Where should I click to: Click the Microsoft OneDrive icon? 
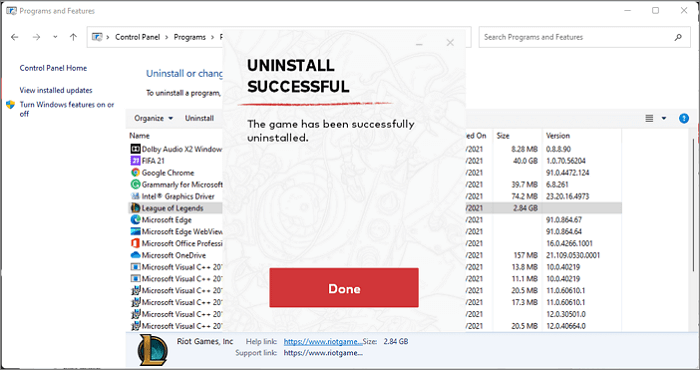(135, 255)
